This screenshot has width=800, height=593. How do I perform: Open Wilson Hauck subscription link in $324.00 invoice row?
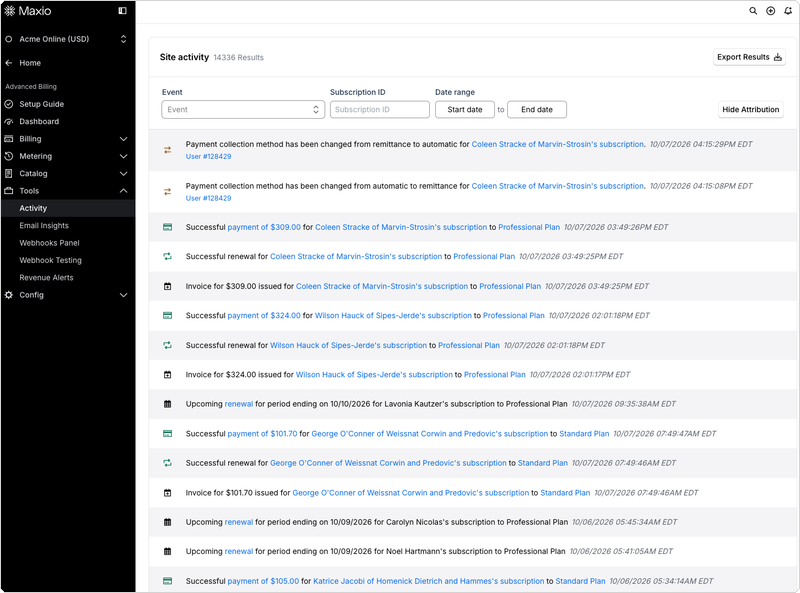coord(374,375)
